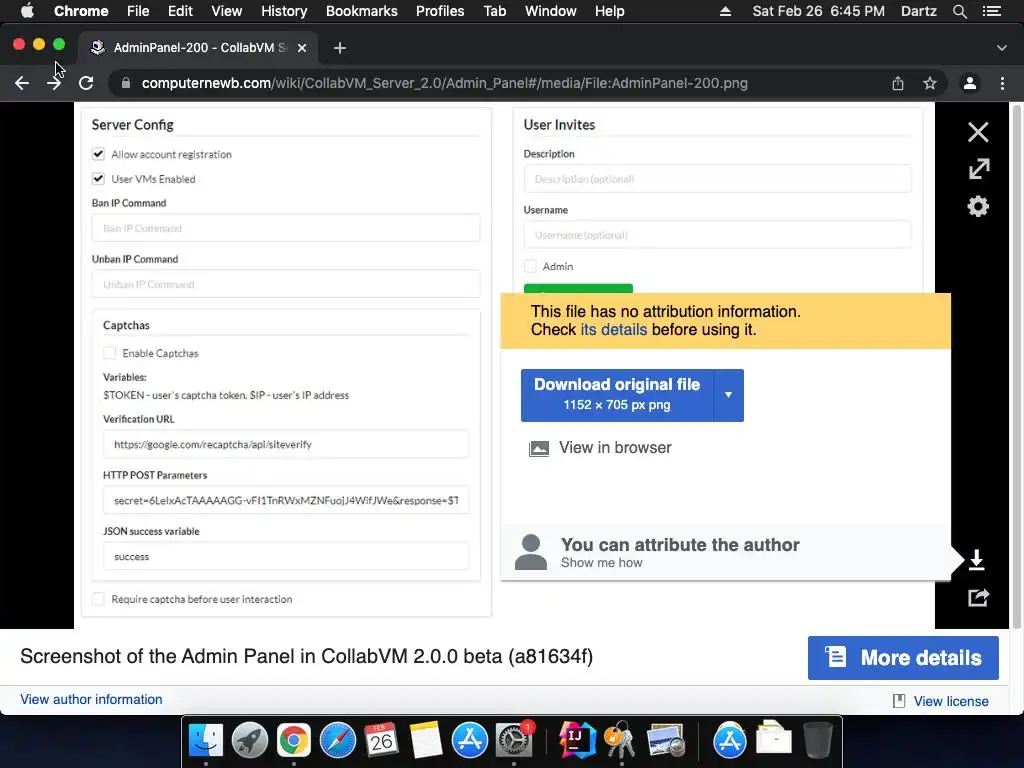Open the Chrome profile avatar
Image resolution: width=1024 pixels, height=768 pixels.
tap(970, 83)
